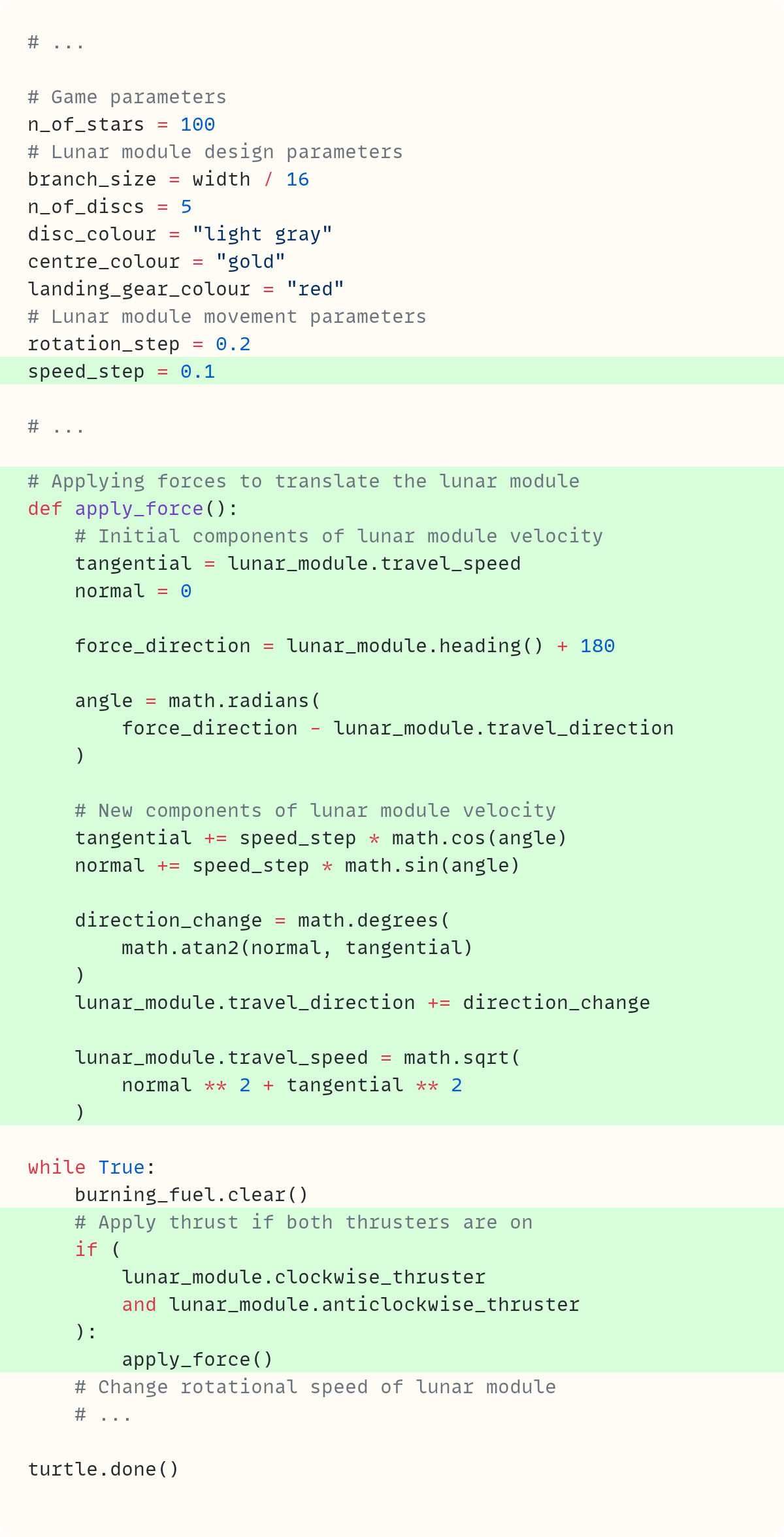Select the 'force_direction = lunar_module.heading() + 180' line
Screen dimensions: 784x1537
pyautogui.click(x=345, y=646)
